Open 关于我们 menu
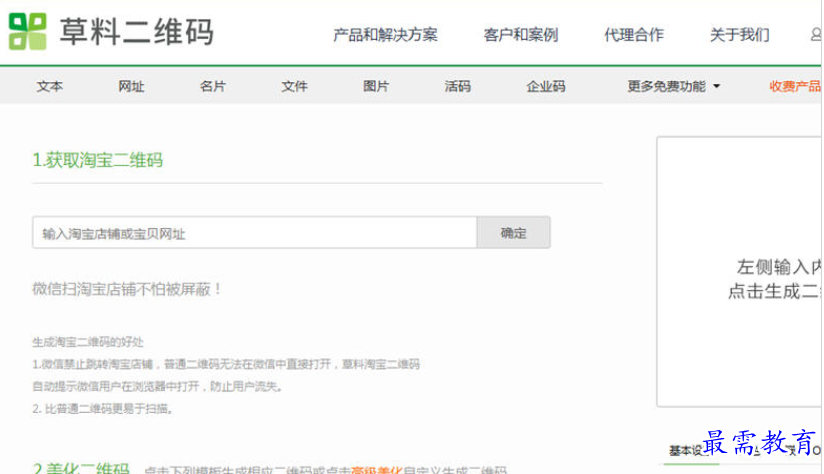 pos(739,35)
